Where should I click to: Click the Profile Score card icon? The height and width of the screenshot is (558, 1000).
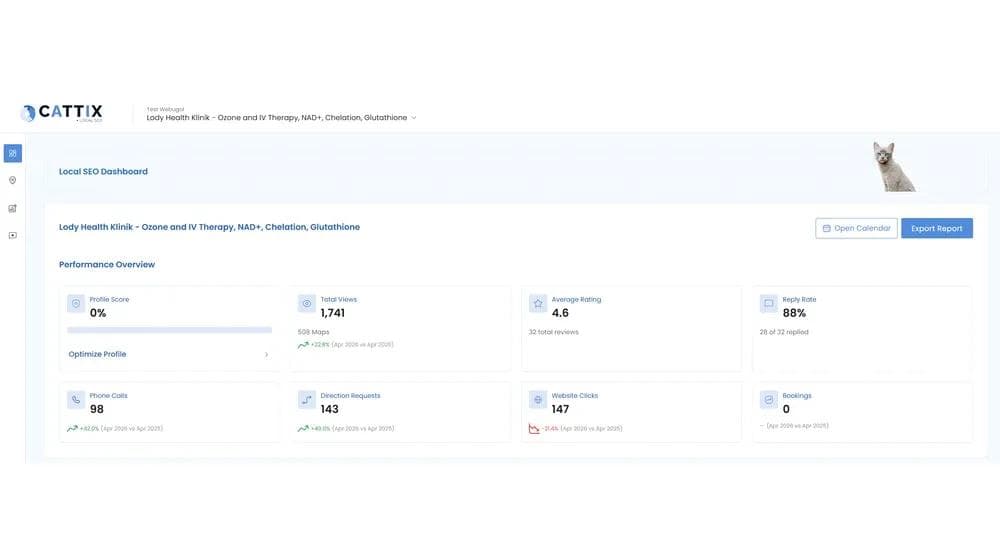coord(76,304)
